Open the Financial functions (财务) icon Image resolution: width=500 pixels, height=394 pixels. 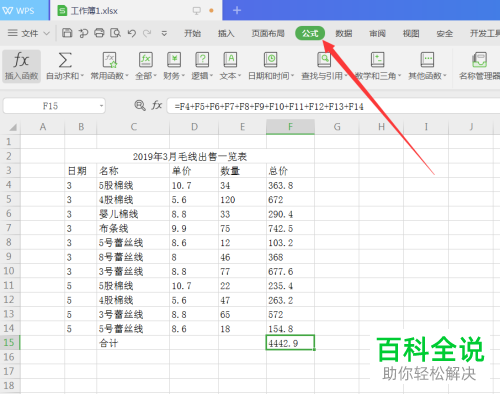tap(174, 60)
